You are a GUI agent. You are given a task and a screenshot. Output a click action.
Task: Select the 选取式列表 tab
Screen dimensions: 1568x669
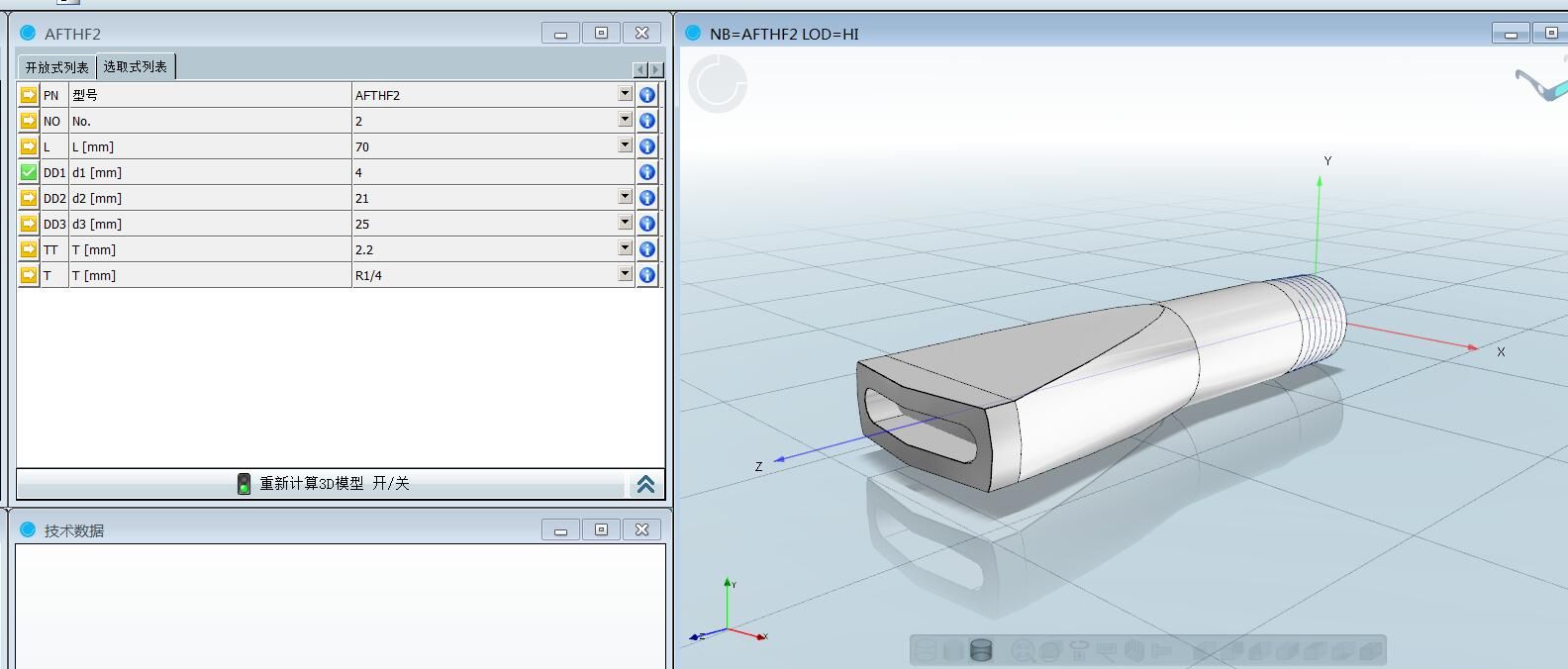click(136, 66)
